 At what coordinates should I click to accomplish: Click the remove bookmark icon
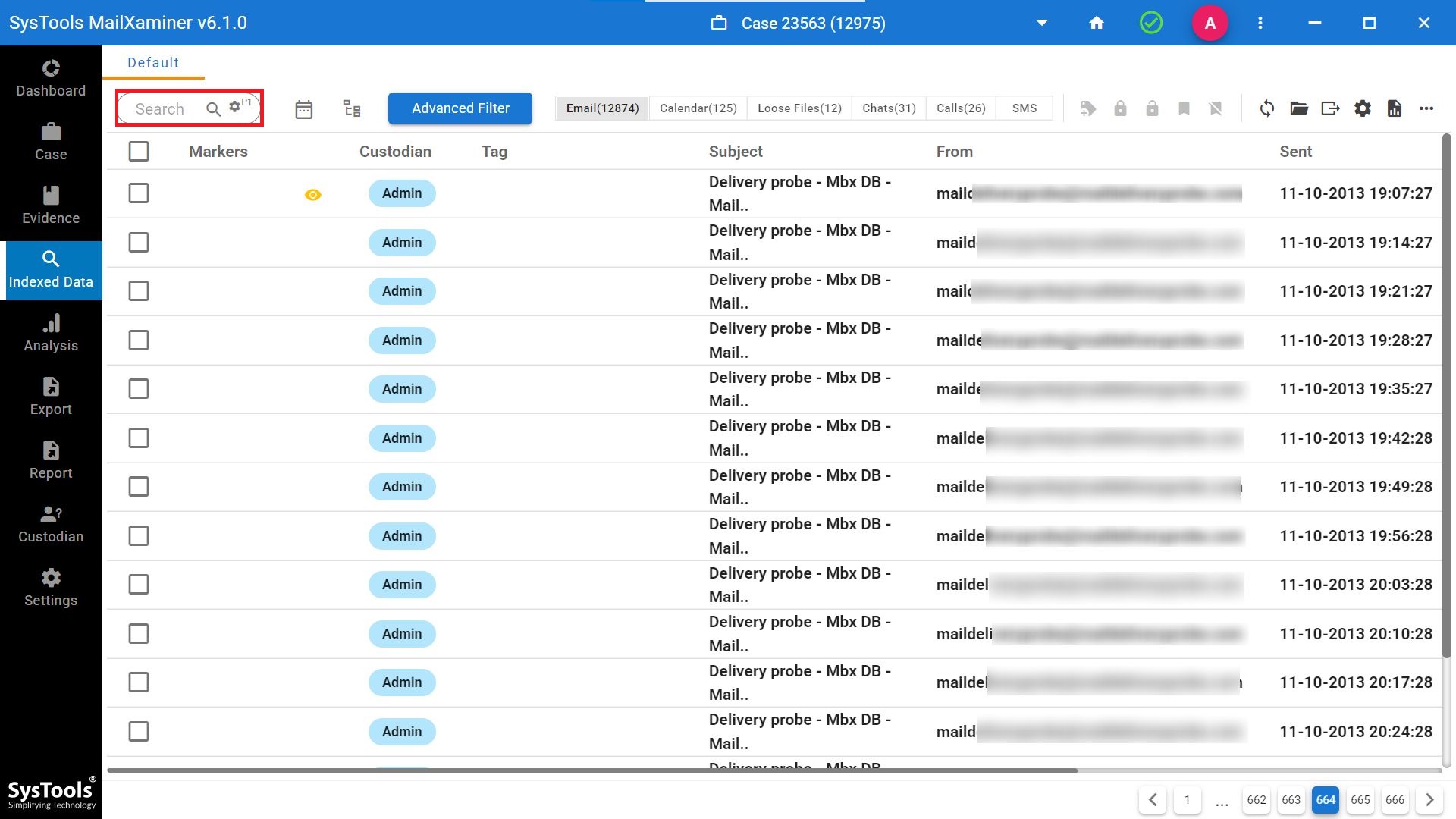[1216, 108]
